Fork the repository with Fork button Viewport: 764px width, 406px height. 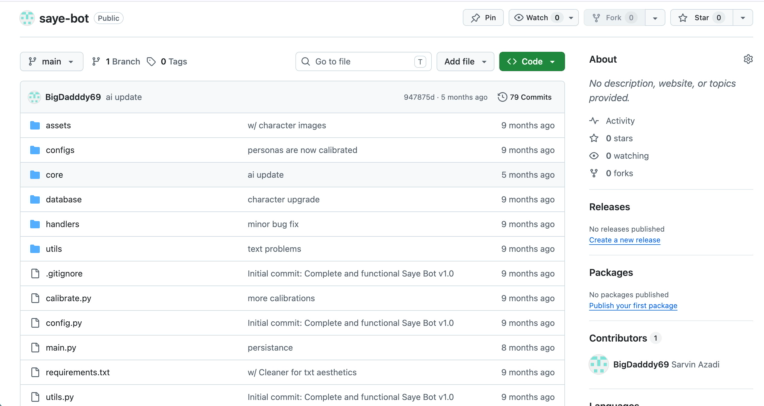615,18
